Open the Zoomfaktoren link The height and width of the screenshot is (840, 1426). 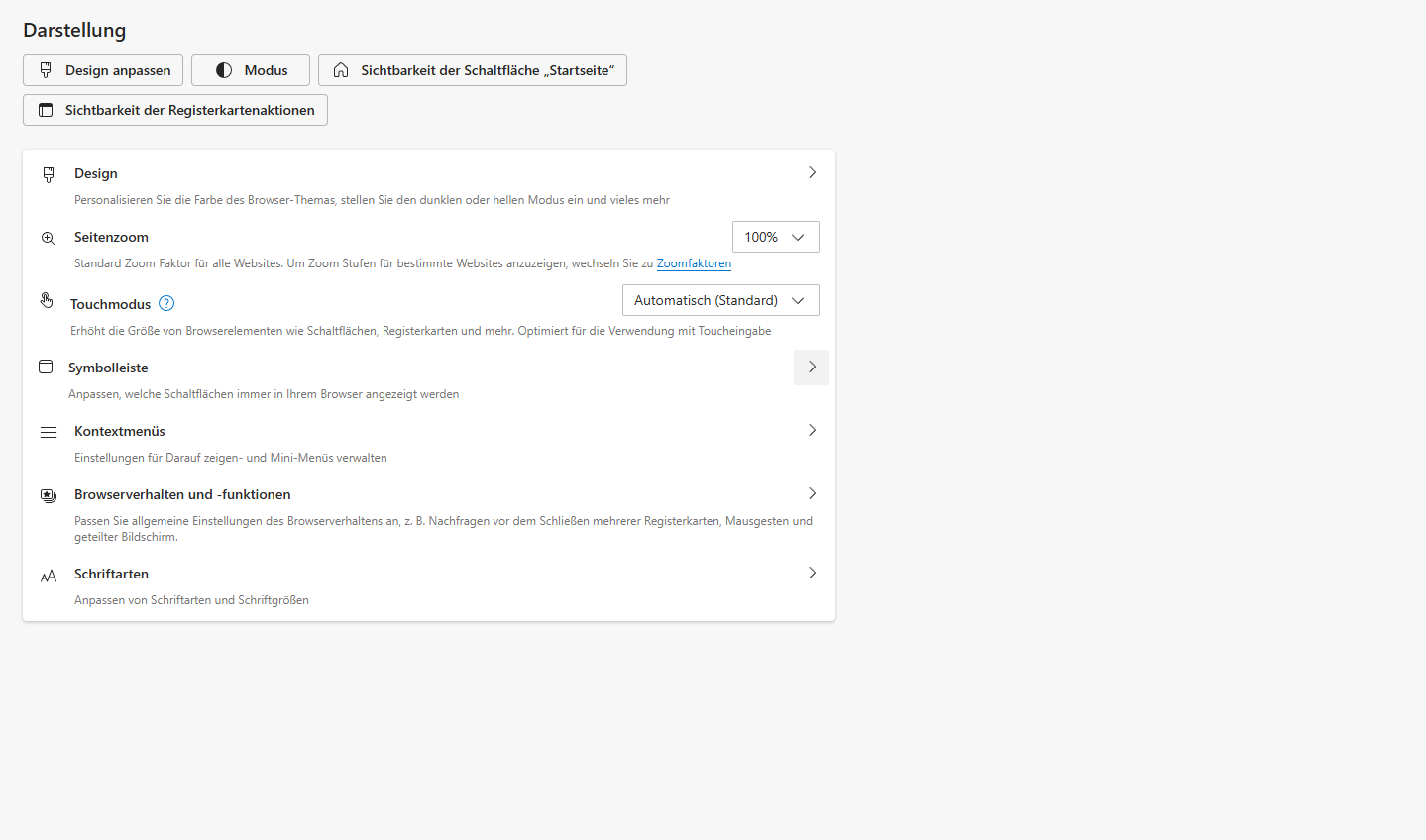694,263
